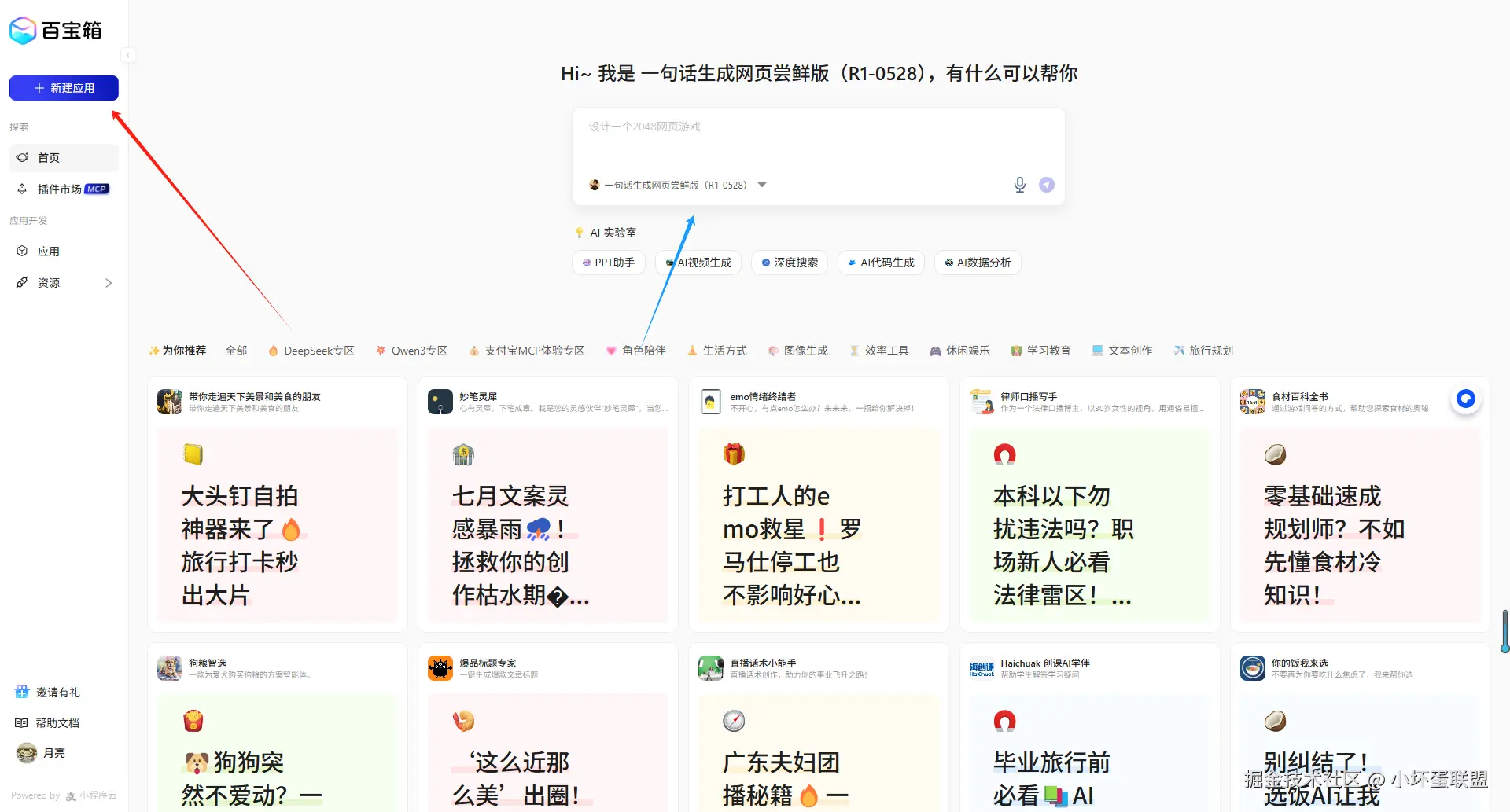Open the 打工人的emo救星 card
Image resolution: width=1510 pixels, height=812 pixels.
pos(819,525)
